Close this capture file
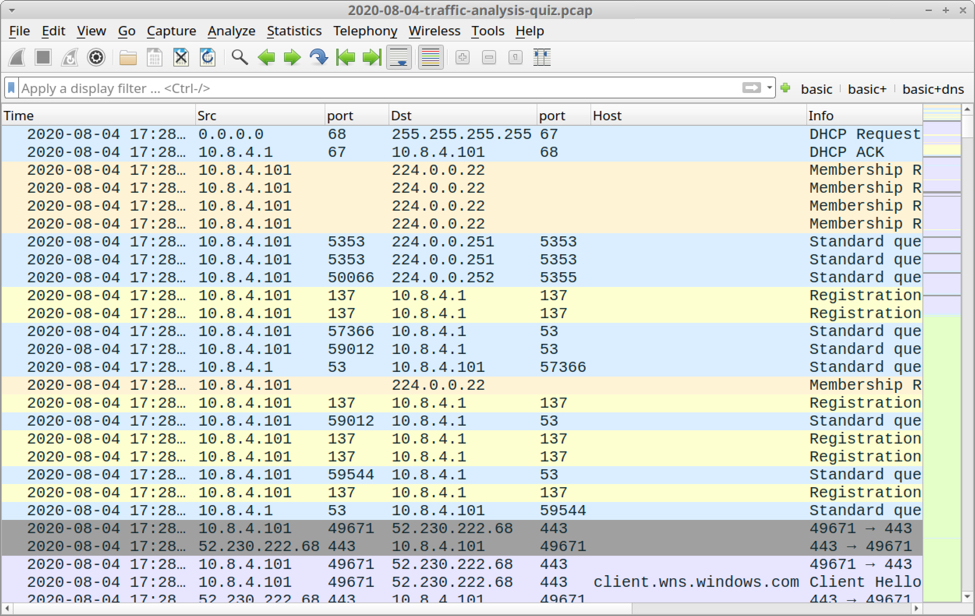The width and height of the screenshot is (975, 616). pyautogui.click(x=181, y=58)
